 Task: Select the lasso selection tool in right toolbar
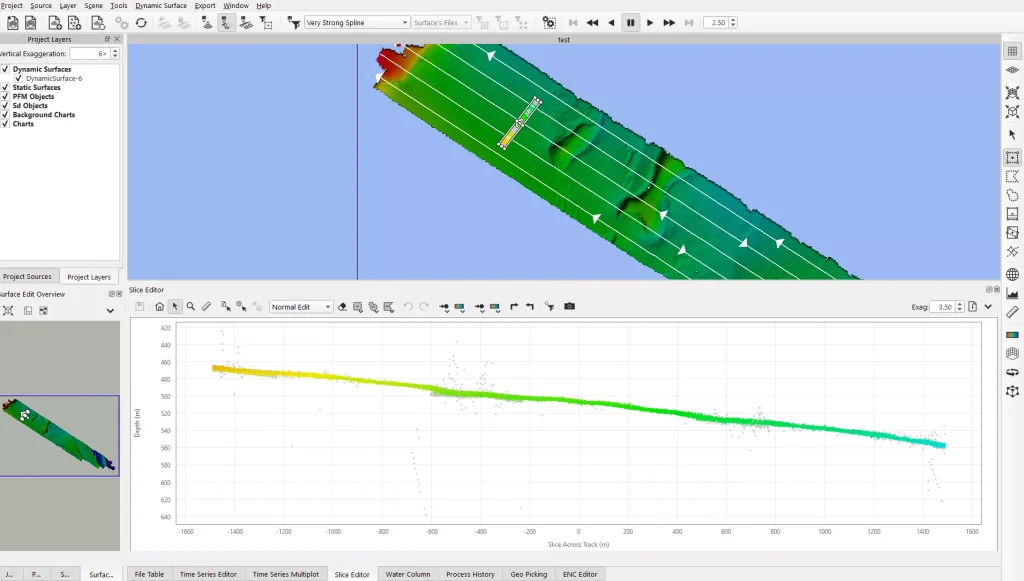1012,195
